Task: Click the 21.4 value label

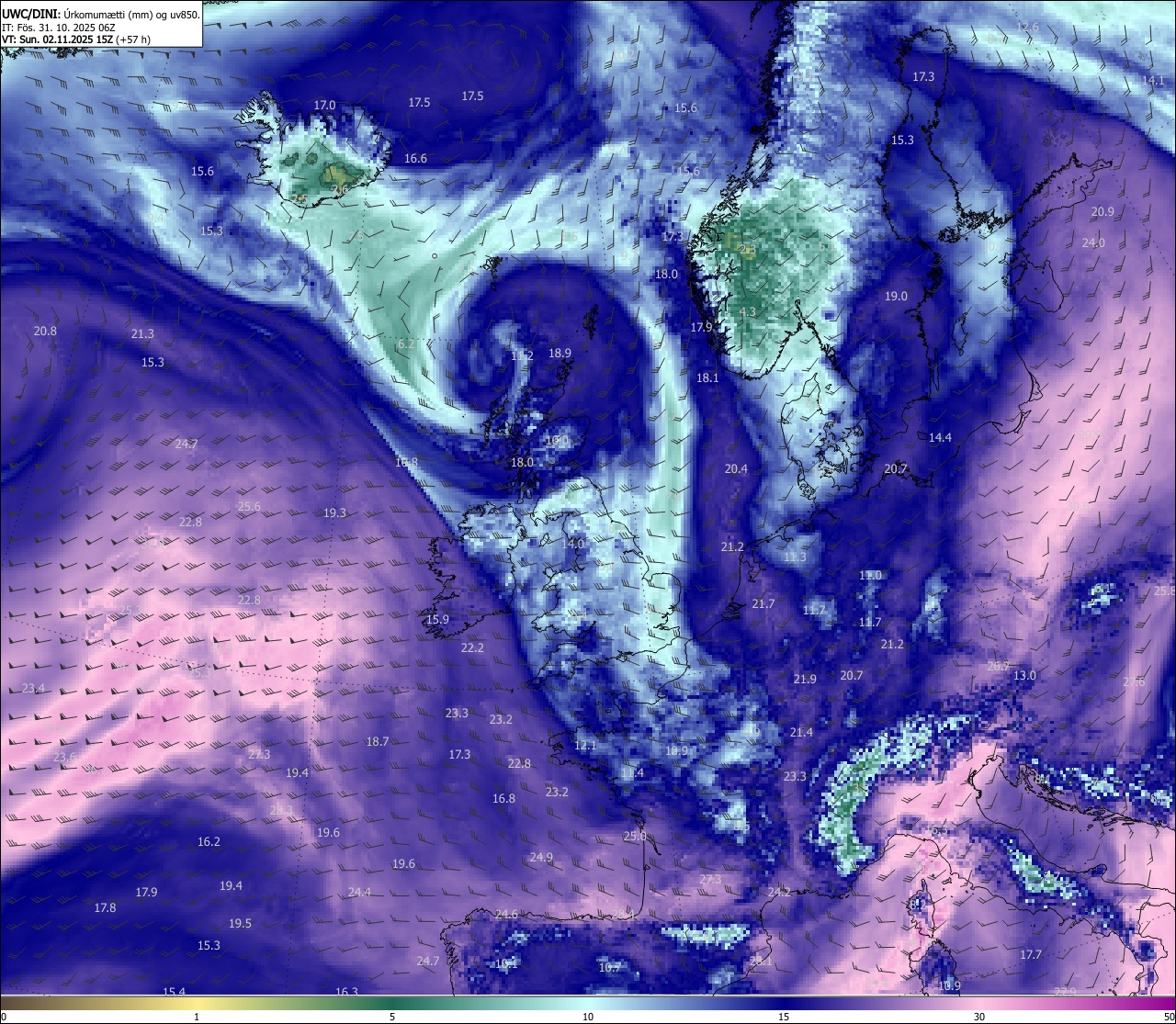Action: (801, 733)
